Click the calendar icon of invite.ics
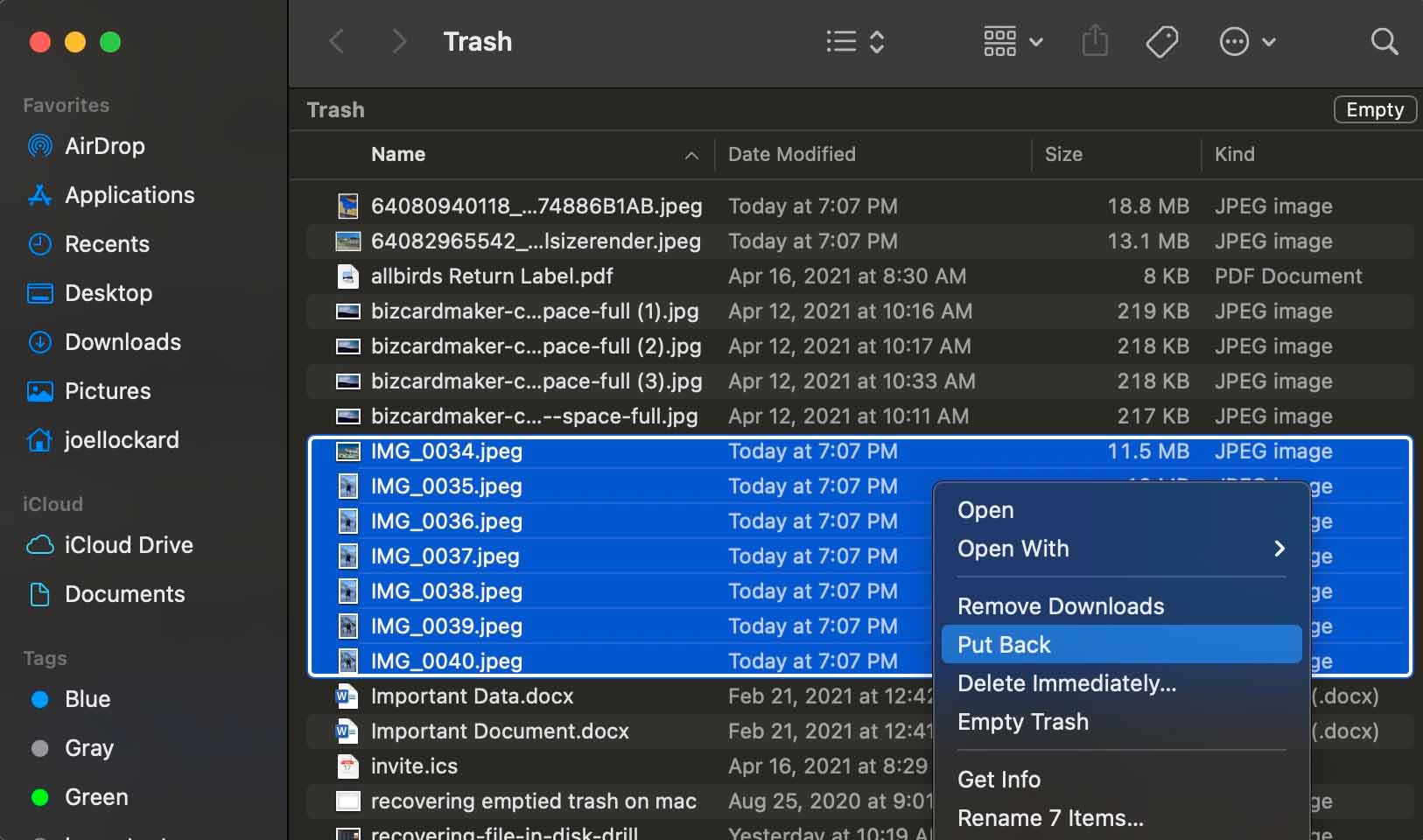The height and width of the screenshot is (840, 1423). tap(348, 766)
